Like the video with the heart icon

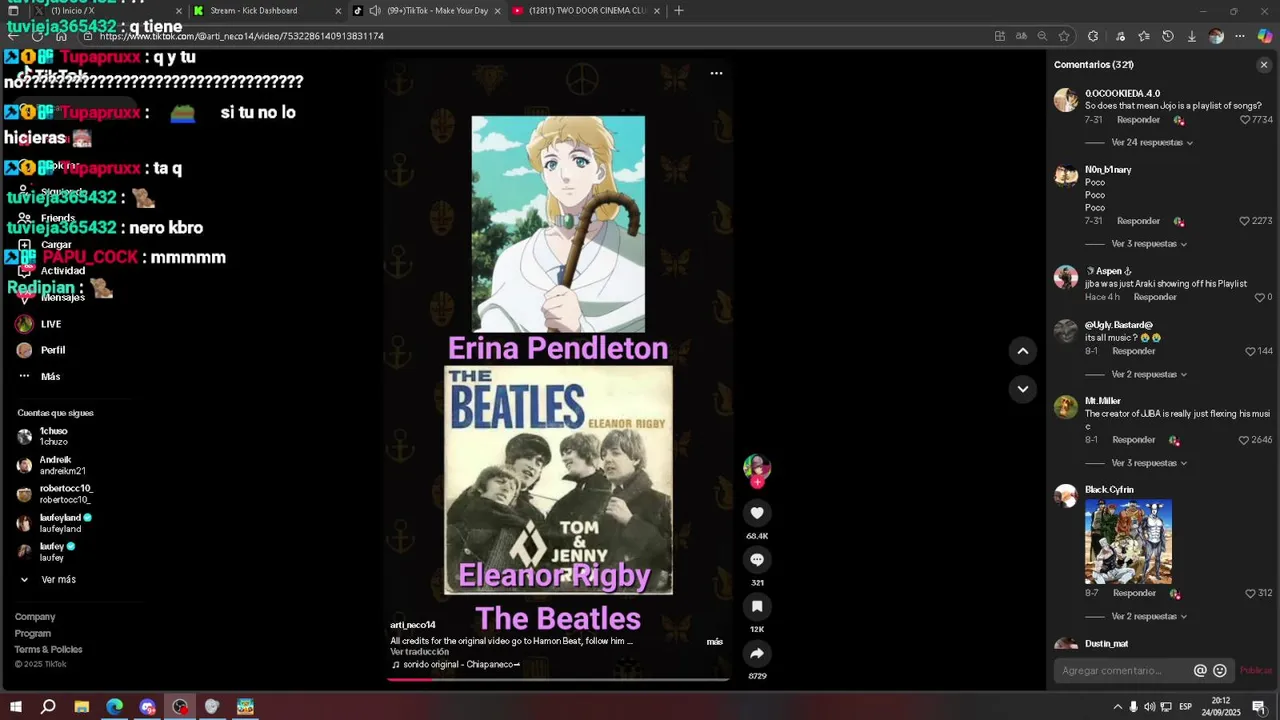(757, 513)
